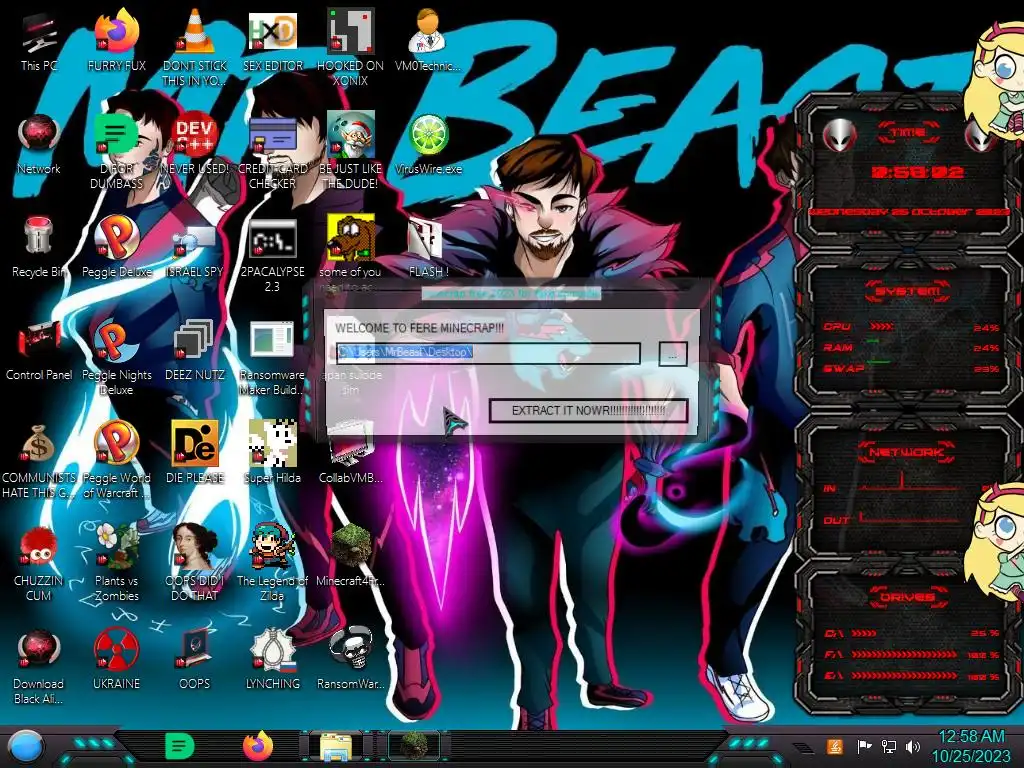Screen dimensions: 1024x768
Task: Open the taskbar clock 12:58 AM
Action: click(x=972, y=737)
